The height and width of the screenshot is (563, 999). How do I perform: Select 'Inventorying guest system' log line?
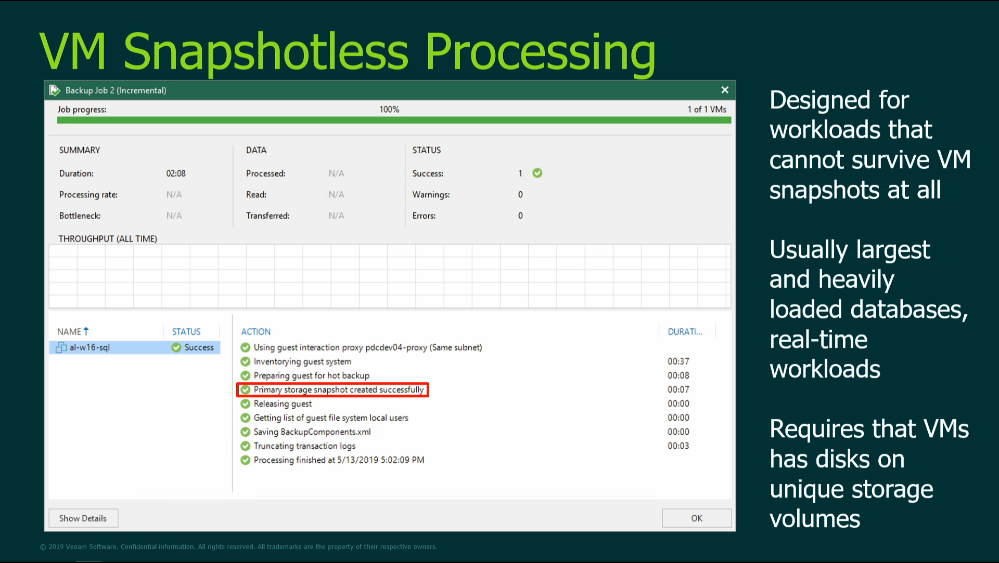coord(302,361)
